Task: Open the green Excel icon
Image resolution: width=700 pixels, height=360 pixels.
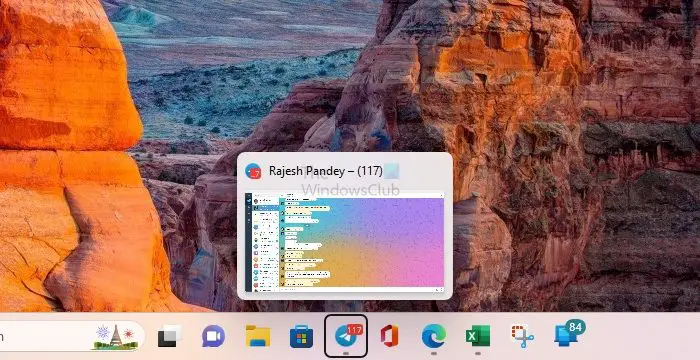Action: (x=477, y=336)
